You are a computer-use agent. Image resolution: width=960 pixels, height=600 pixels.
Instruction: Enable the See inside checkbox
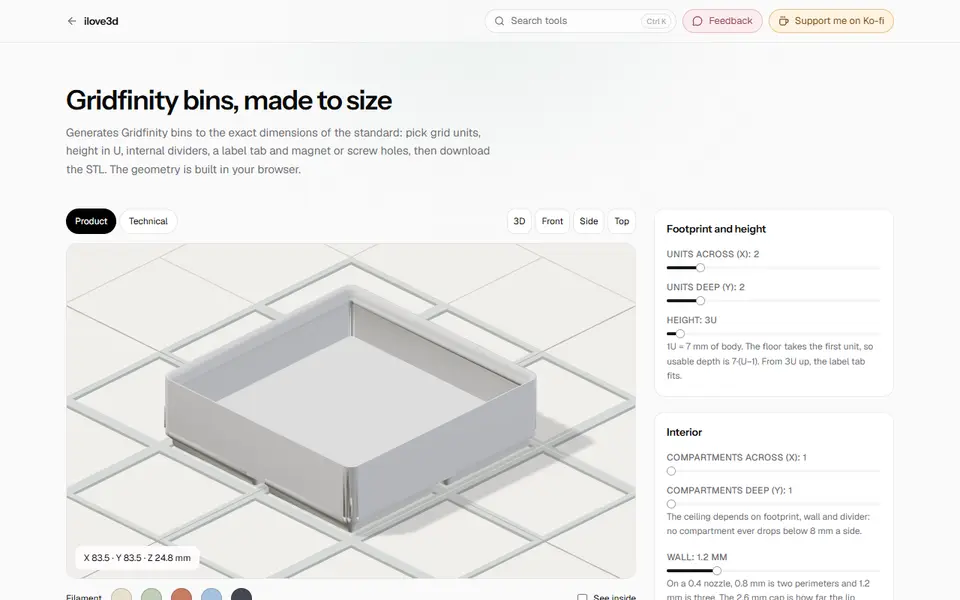tap(582, 597)
